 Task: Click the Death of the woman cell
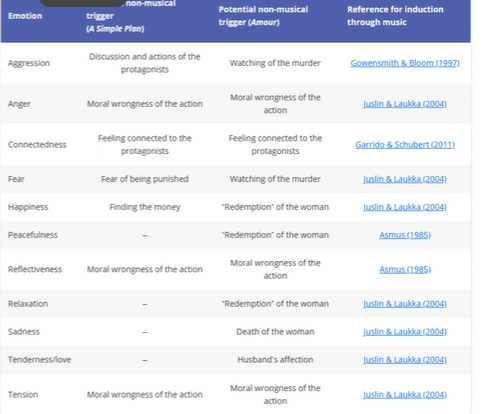click(275, 332)
